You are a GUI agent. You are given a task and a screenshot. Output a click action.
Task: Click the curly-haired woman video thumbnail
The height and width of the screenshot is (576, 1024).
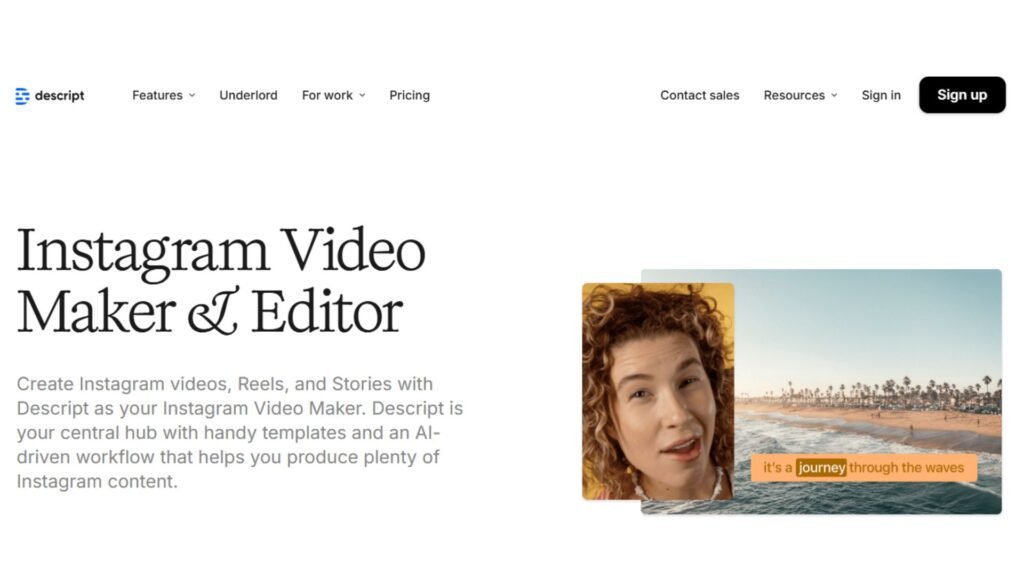pyautogui.click(x=658, y=391)
